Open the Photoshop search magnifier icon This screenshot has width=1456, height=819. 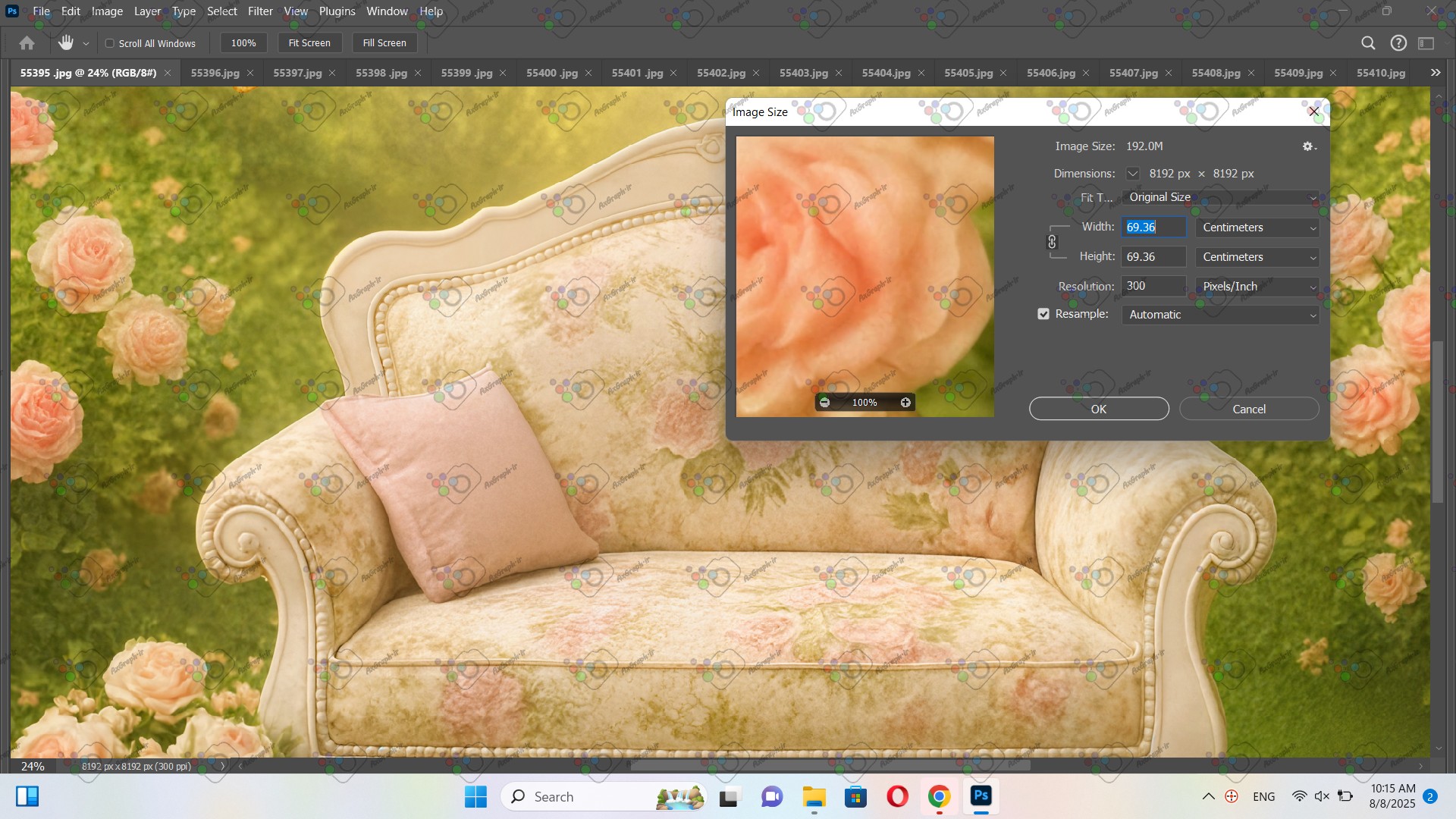point(1368,43)
